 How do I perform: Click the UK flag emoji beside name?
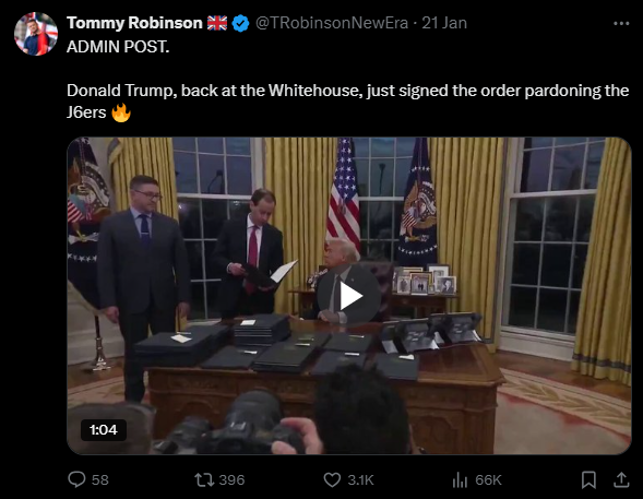[x=217, y=23]
